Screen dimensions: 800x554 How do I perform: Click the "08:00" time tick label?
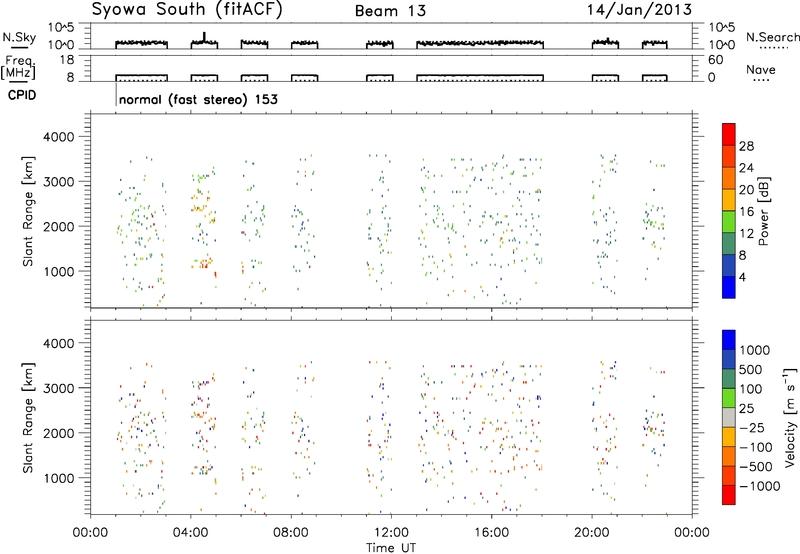[x=291, y=533]
